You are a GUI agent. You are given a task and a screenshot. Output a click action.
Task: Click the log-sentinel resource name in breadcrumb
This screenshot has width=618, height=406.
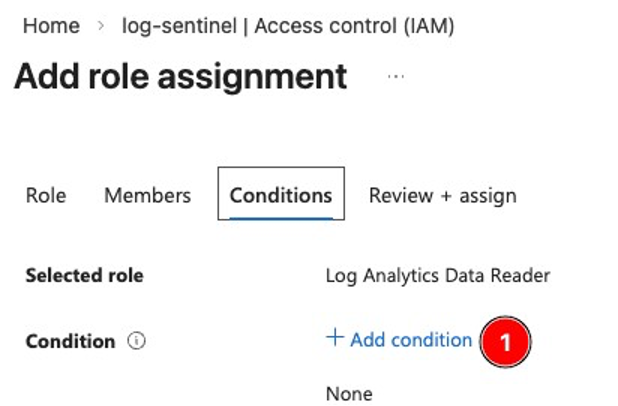click(178, 25)
